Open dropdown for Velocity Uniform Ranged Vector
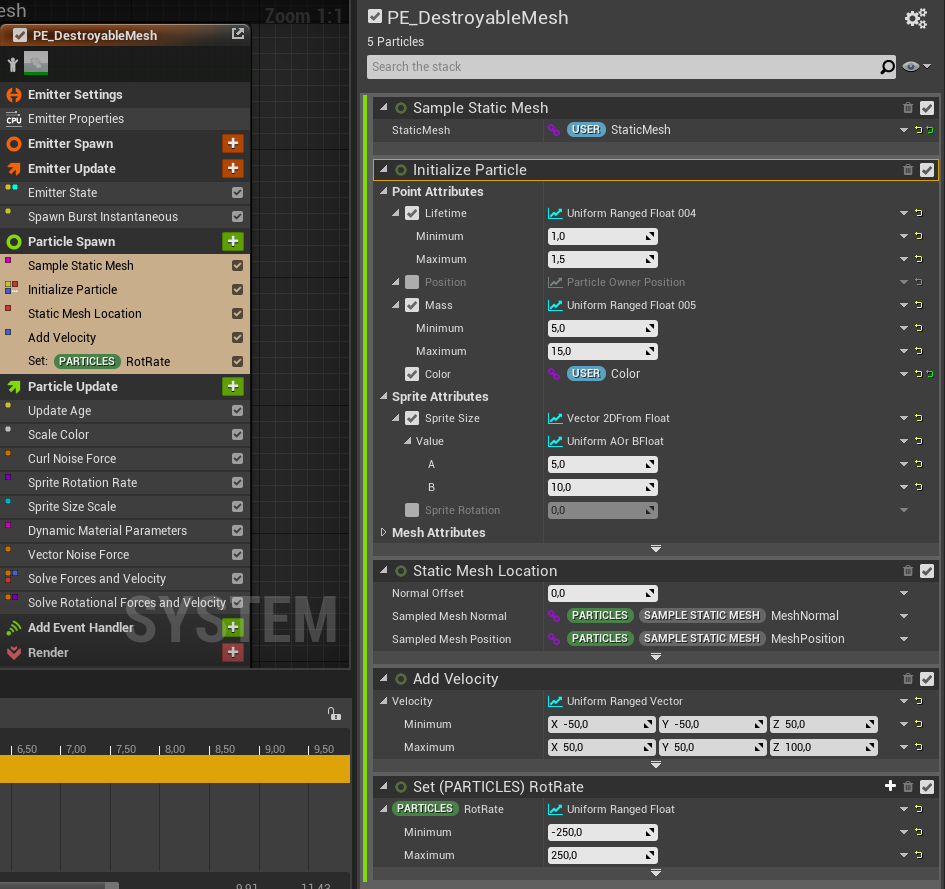 tap(903, 702)
